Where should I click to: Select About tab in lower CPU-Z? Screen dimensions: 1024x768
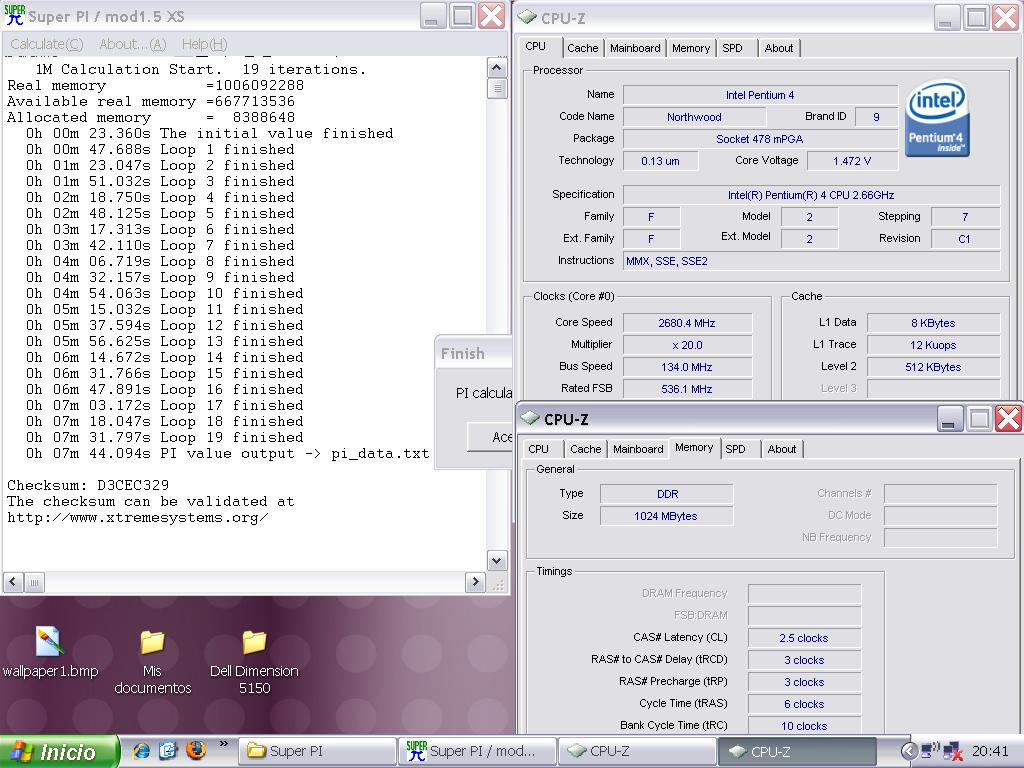782,449
